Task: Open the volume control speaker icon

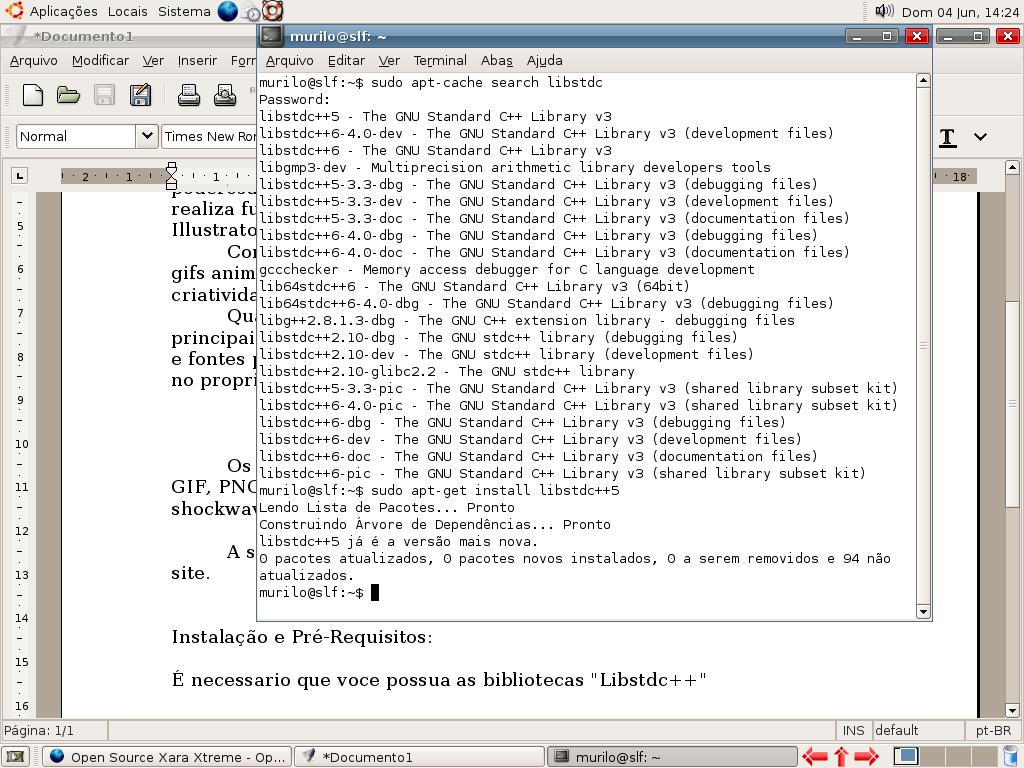Action: click(x=884, y=11)
